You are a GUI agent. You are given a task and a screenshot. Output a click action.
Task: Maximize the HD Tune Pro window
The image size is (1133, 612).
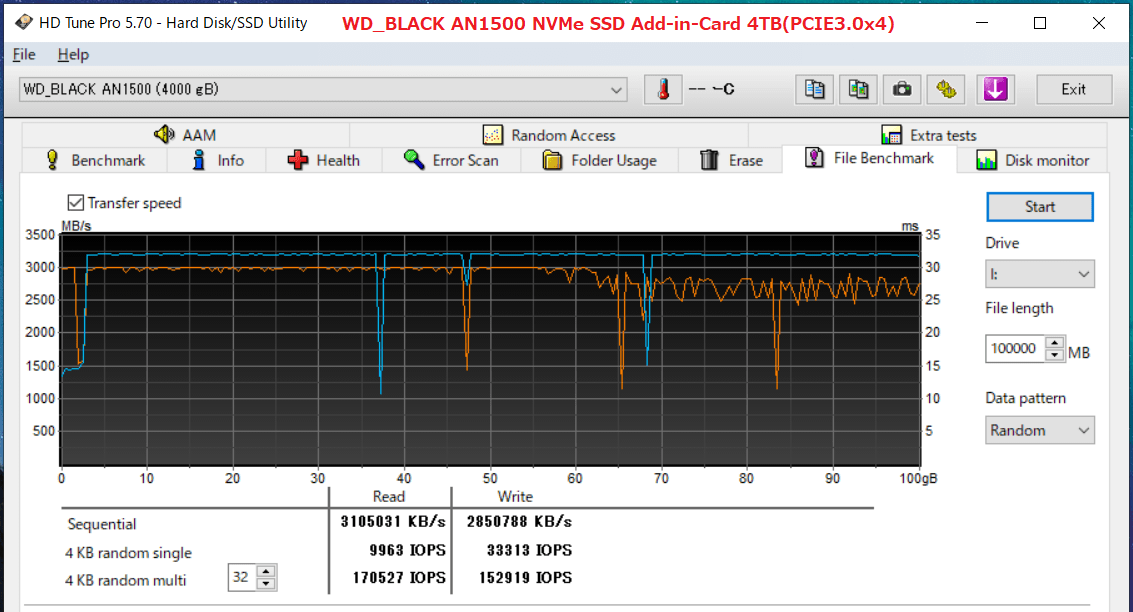tap(1040, 23)
